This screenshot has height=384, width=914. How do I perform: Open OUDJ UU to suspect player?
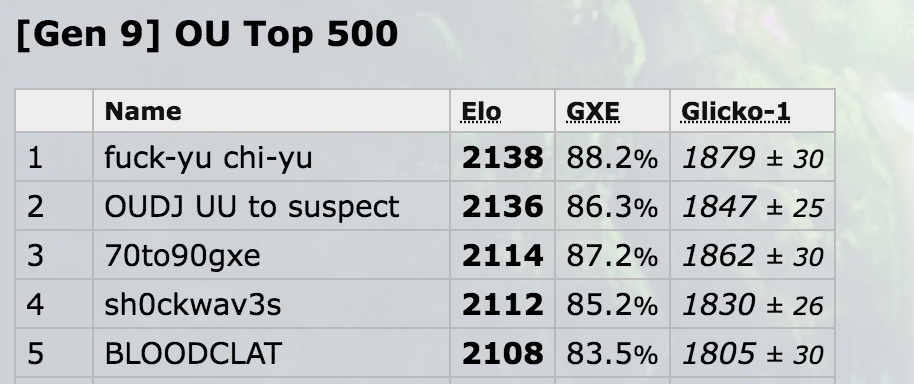(252, 207)
